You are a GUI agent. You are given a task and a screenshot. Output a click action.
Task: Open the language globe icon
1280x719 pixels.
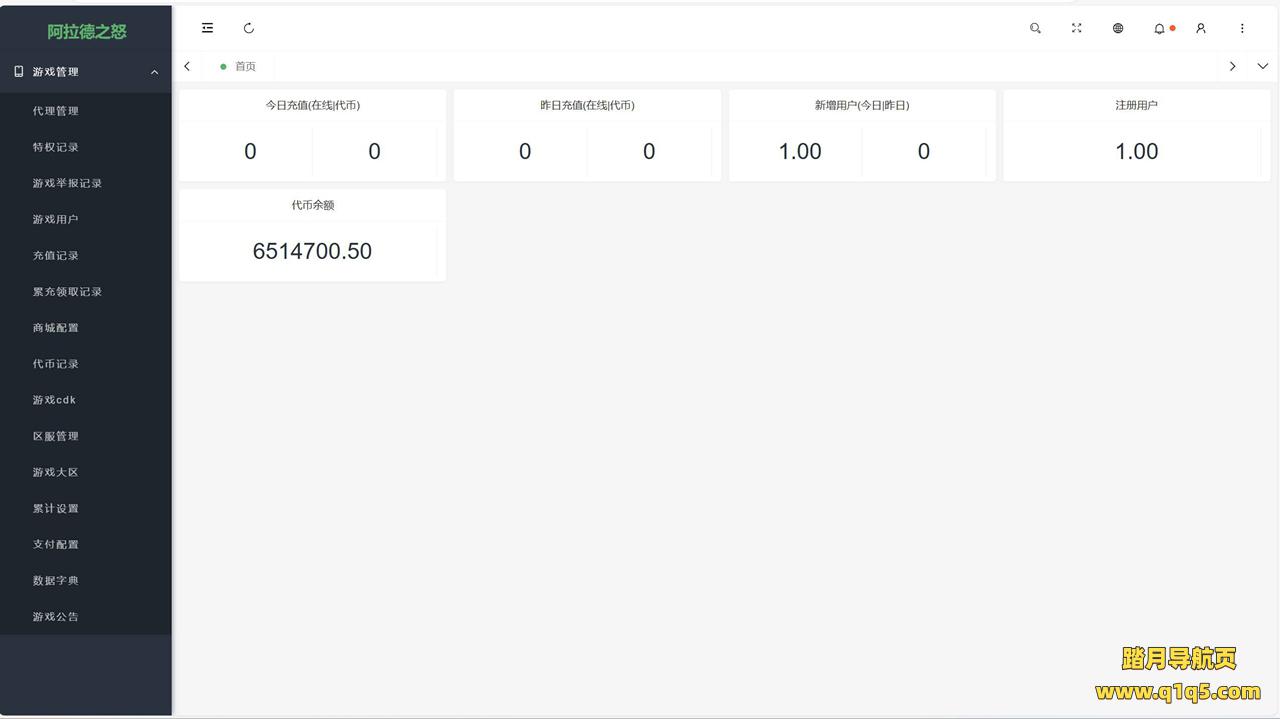(x=1118, y=28)
